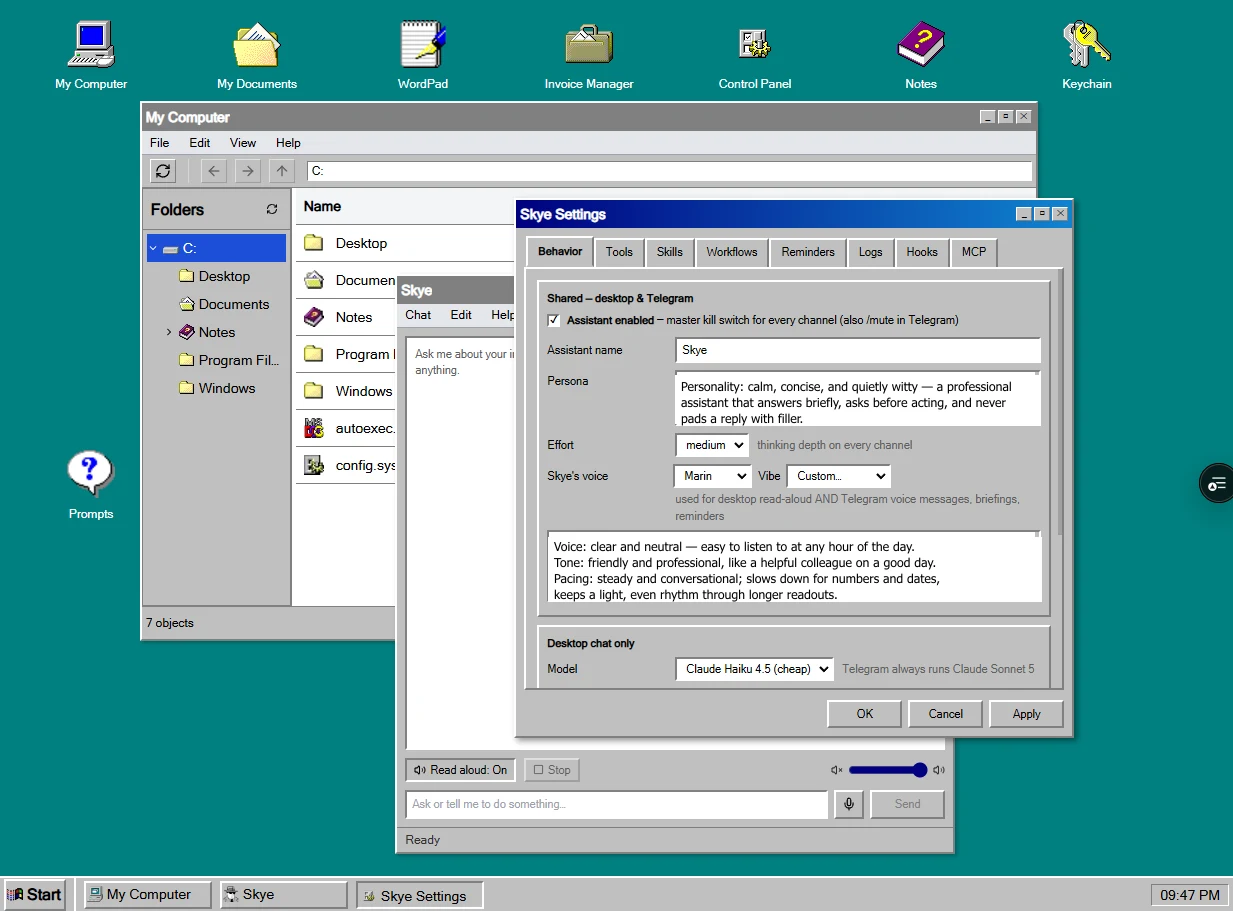The width and height of the screenshot is (1233, 911).
Task: Switch to Workflows tab
Action: (732, 252)
